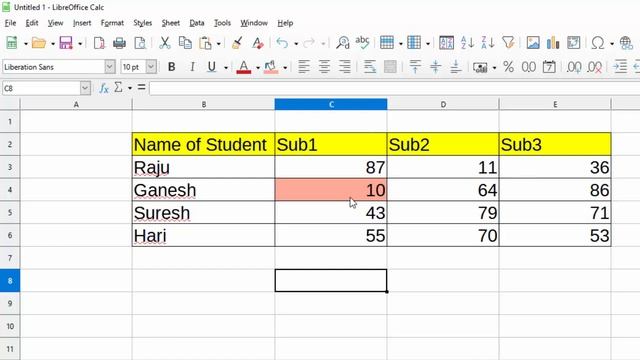
Task: Click the main Sort dialog icon
Action: pos(446,42)
